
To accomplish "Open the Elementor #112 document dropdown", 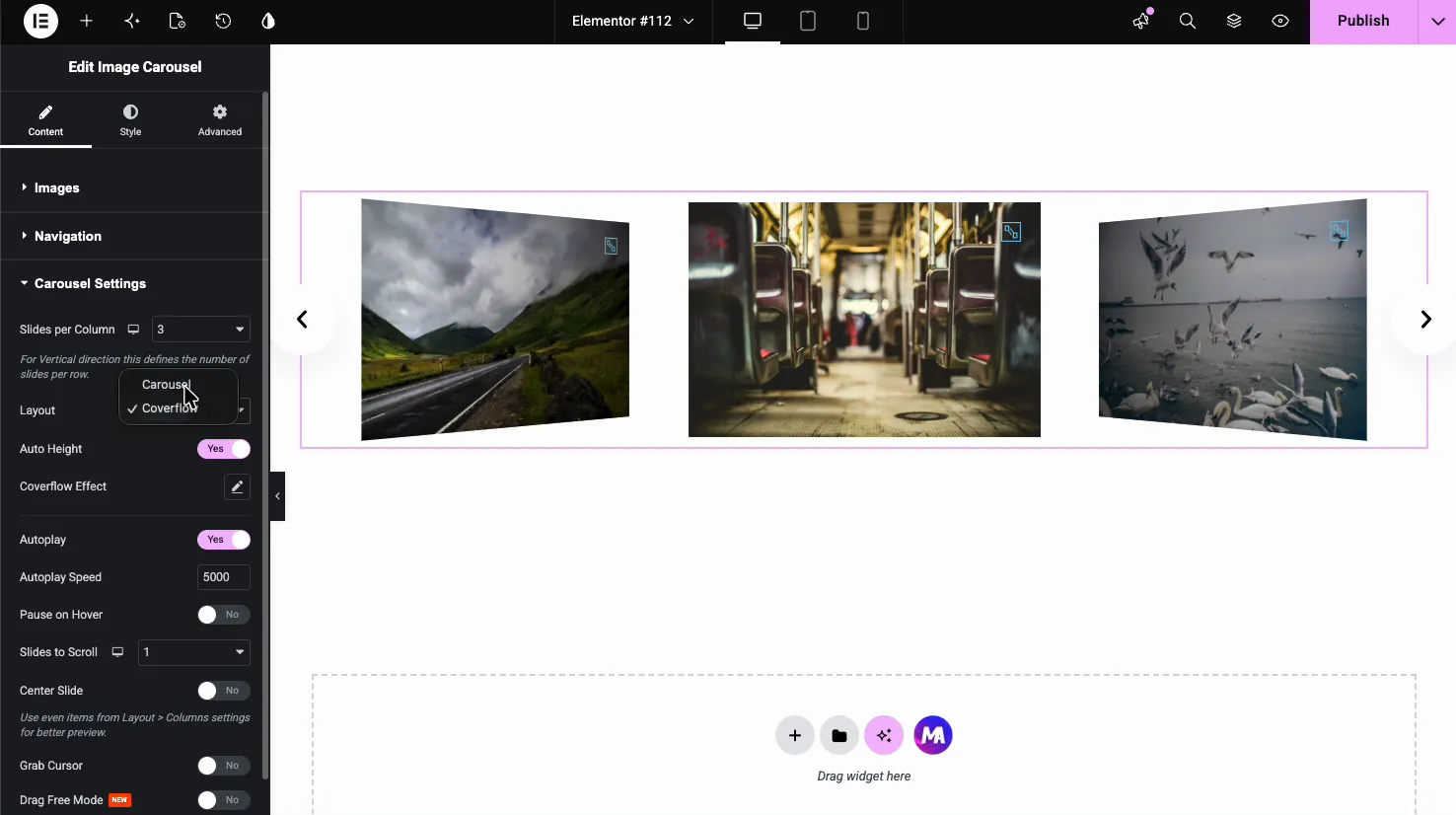I will (x=633, y=21).
